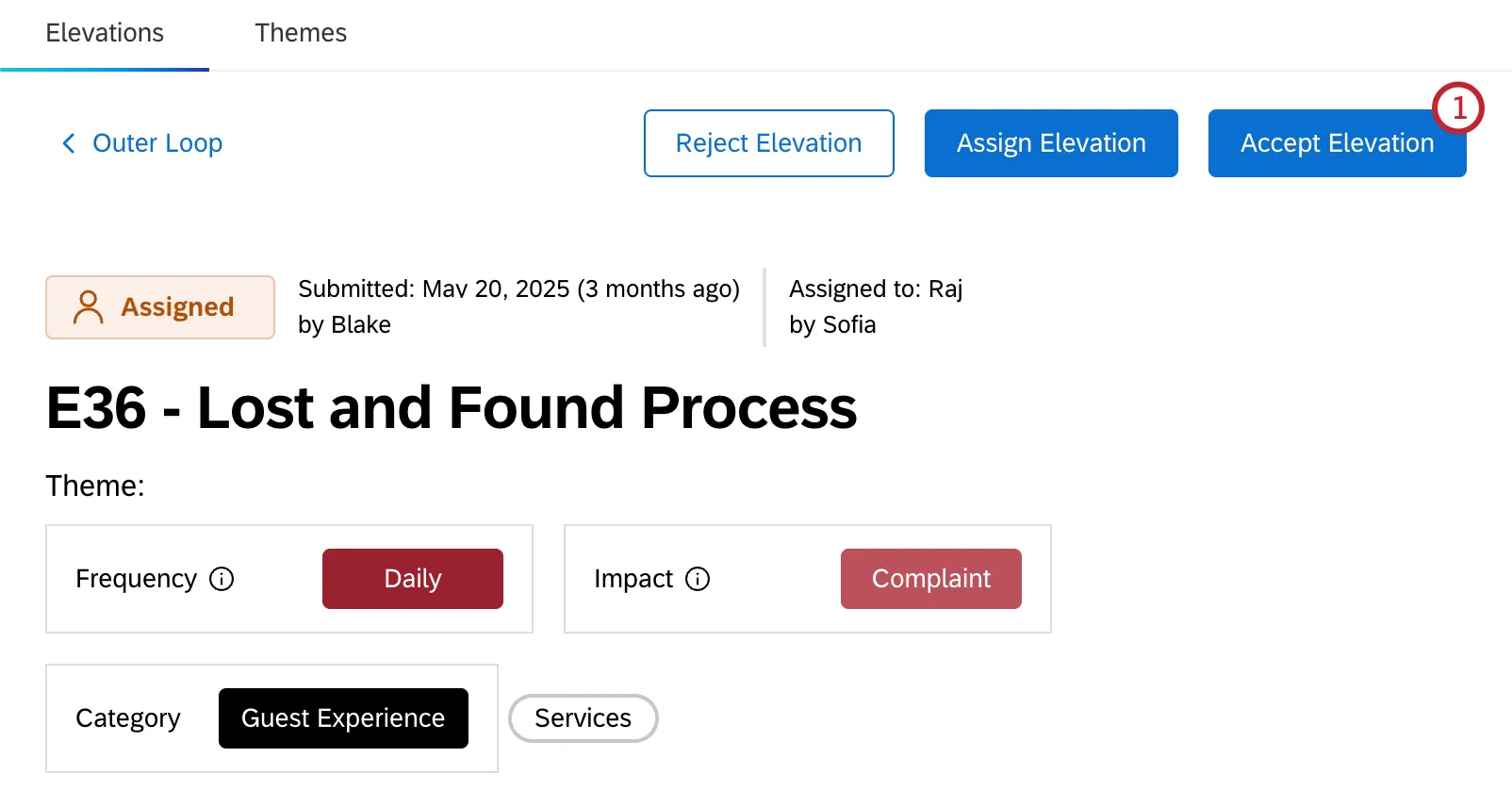1512x790 pixels.
Task: Click the Services tag pill
Action: click(x=583, y=717)
